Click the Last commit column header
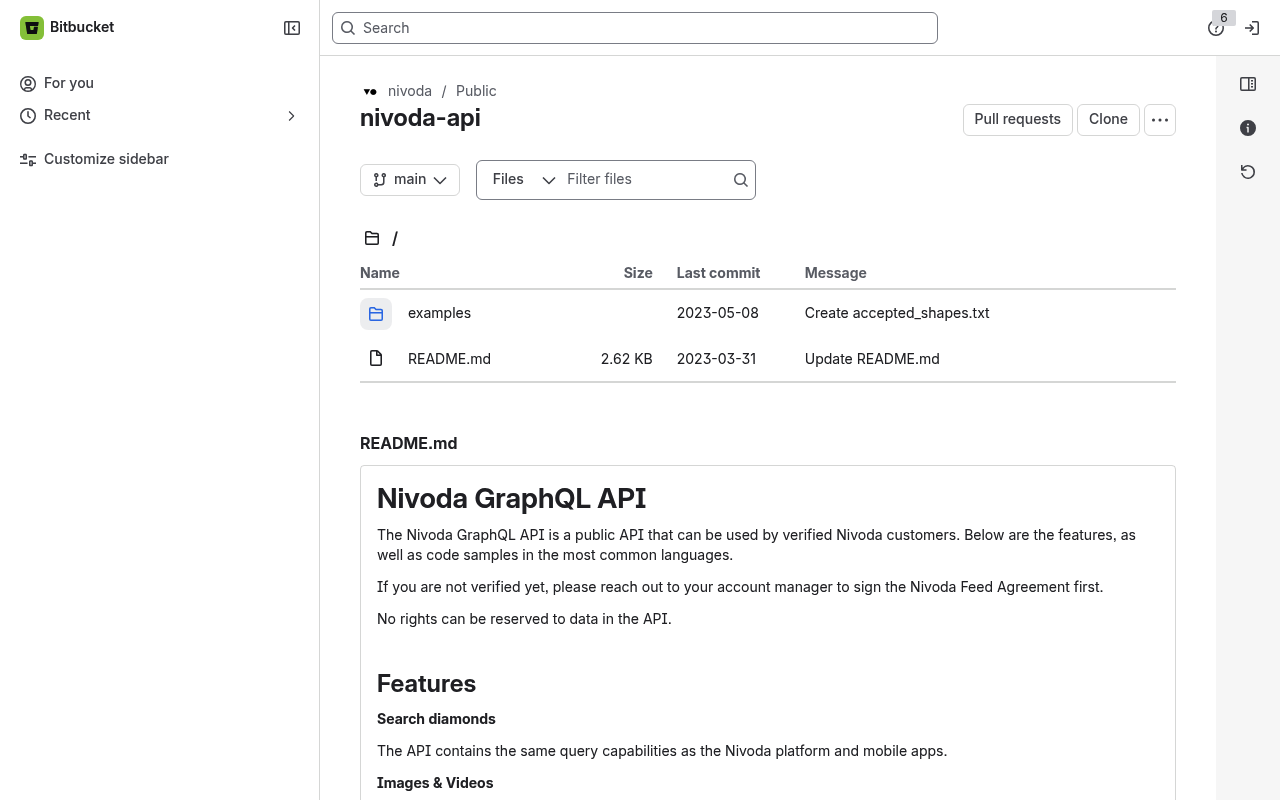This screenshot has width=1280, height=800. click(x=718, y=273)
